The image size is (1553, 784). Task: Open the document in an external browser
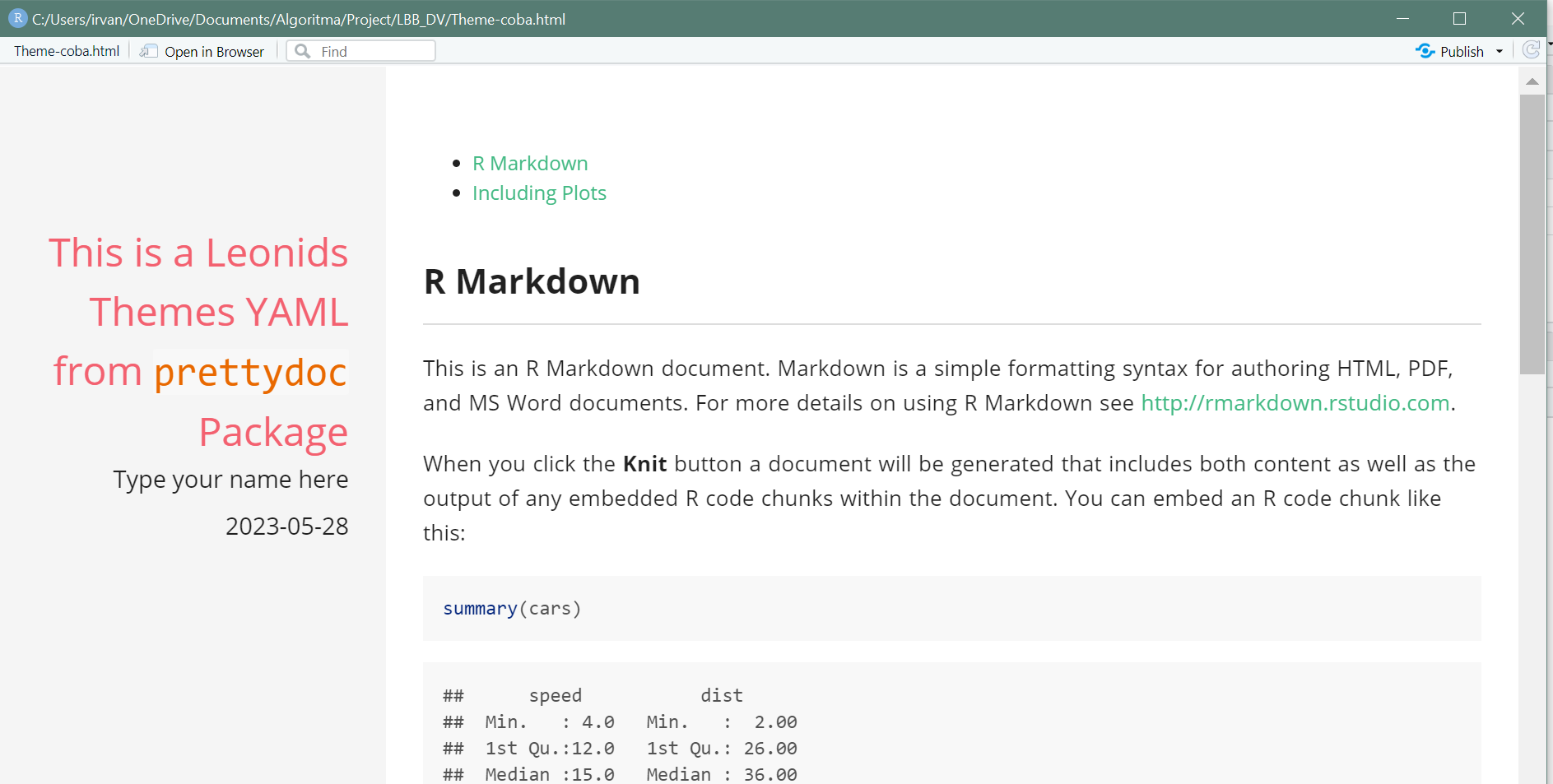tap(203, 52)
